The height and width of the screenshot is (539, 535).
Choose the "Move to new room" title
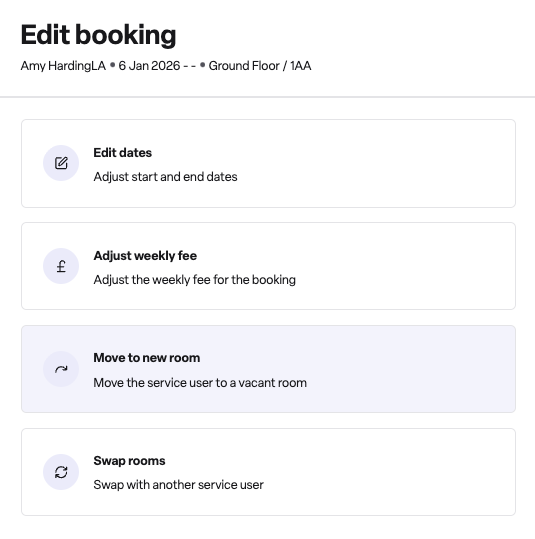(146, 358)
